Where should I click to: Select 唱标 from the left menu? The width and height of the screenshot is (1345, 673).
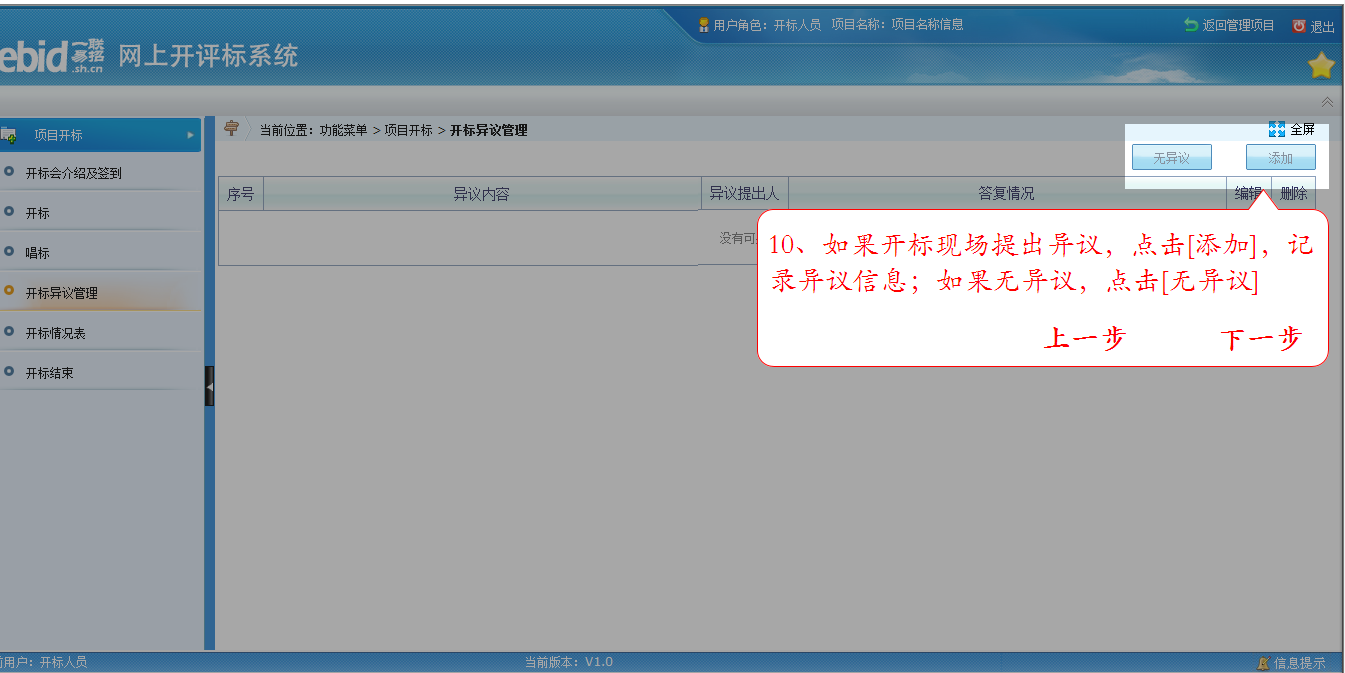tap(38, 253)
